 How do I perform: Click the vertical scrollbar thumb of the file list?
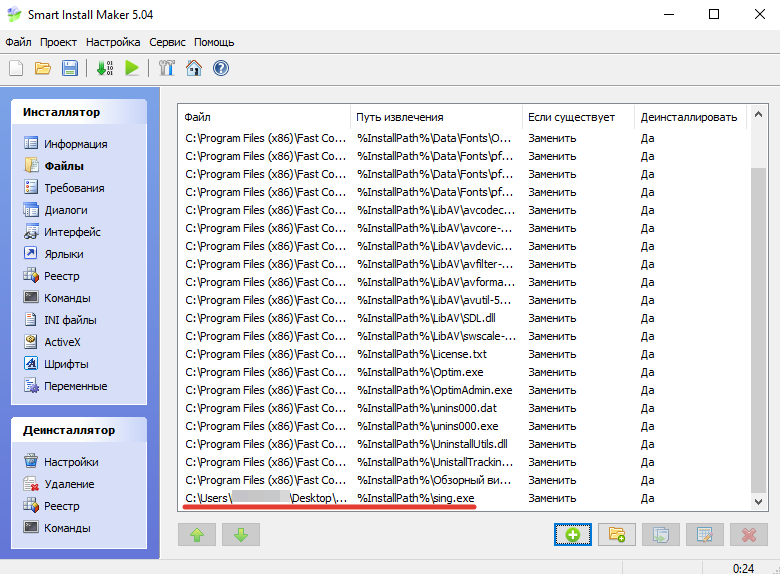coord(758,330)
